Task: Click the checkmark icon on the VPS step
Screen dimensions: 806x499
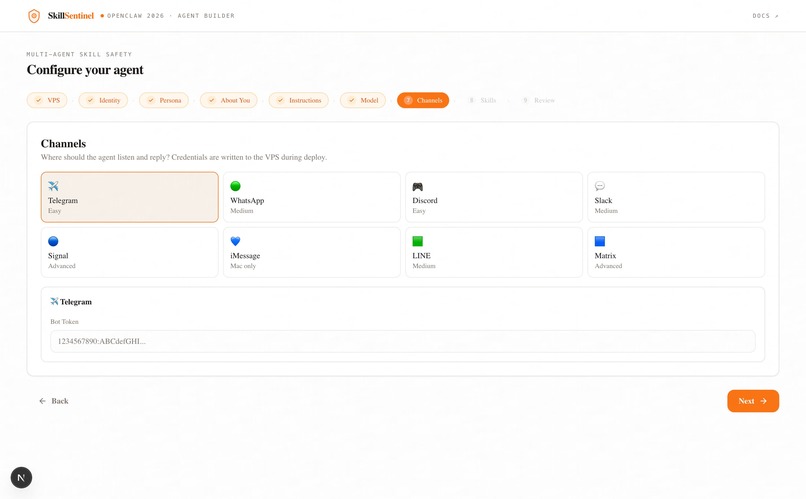Action: point(39,100)
